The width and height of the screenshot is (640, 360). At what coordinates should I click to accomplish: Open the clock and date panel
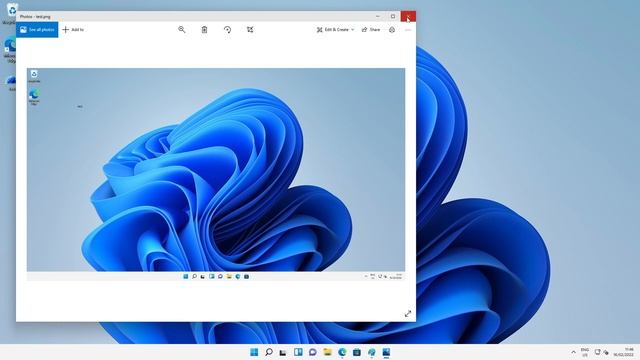point(624,352)
